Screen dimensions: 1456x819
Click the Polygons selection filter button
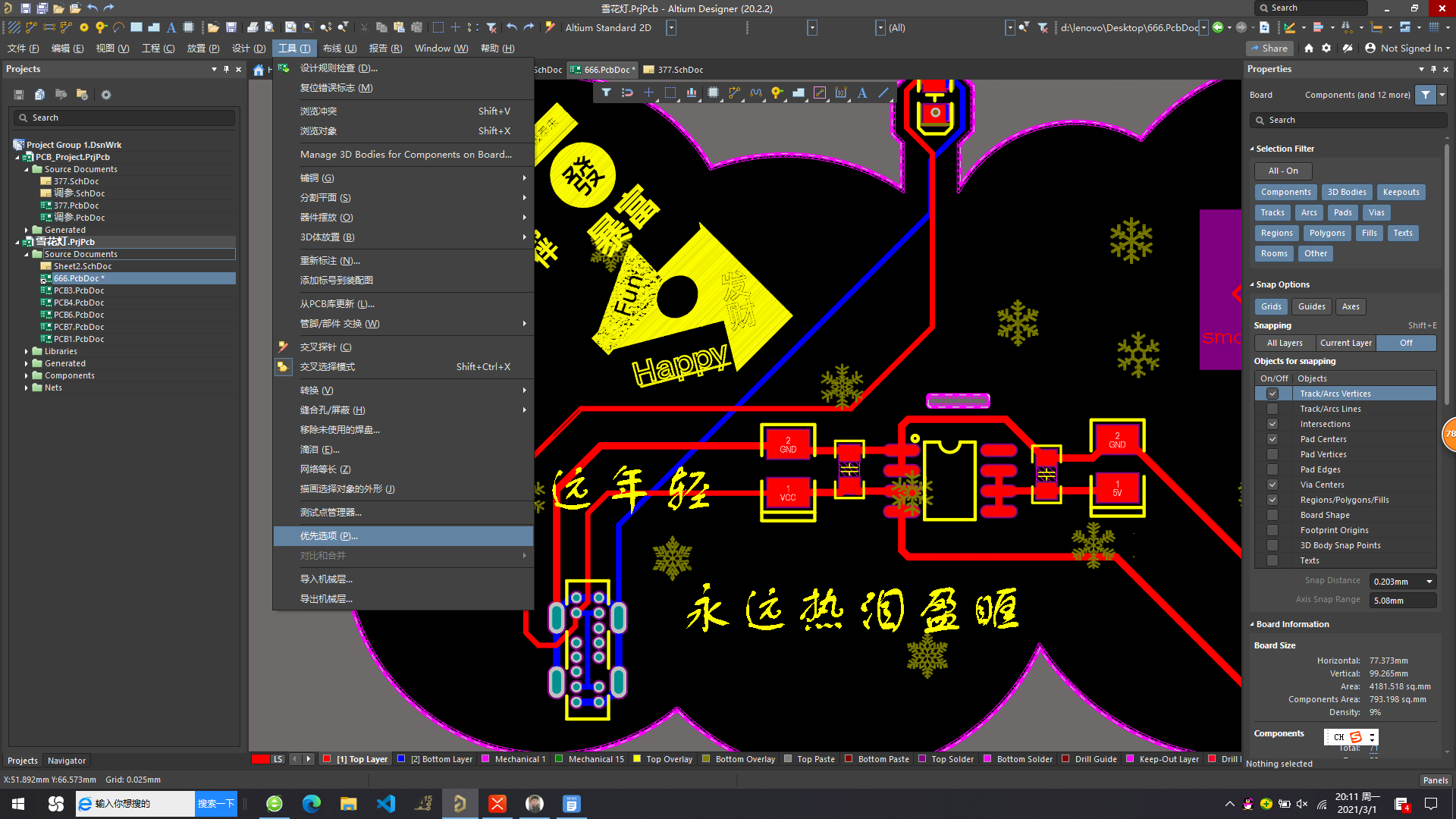1326,233
